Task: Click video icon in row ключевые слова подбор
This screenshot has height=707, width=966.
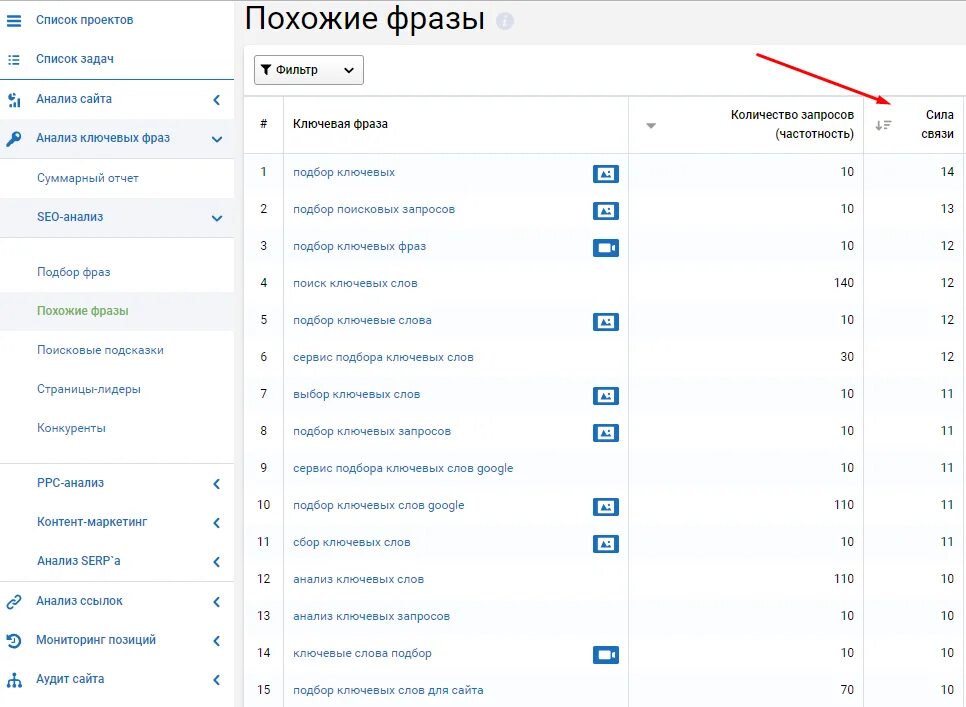Action: [606, 654]
